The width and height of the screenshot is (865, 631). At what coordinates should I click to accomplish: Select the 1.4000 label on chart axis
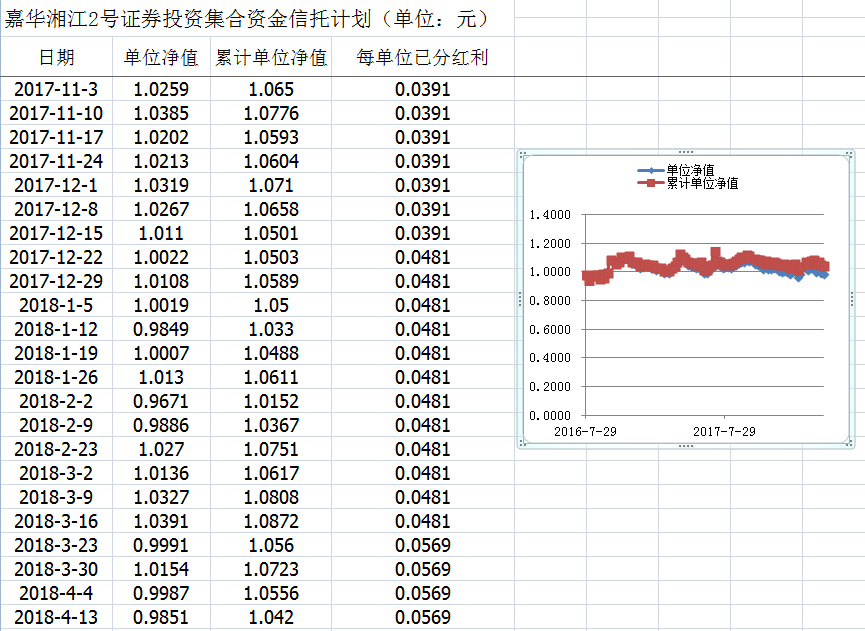[x=549, y=215]
